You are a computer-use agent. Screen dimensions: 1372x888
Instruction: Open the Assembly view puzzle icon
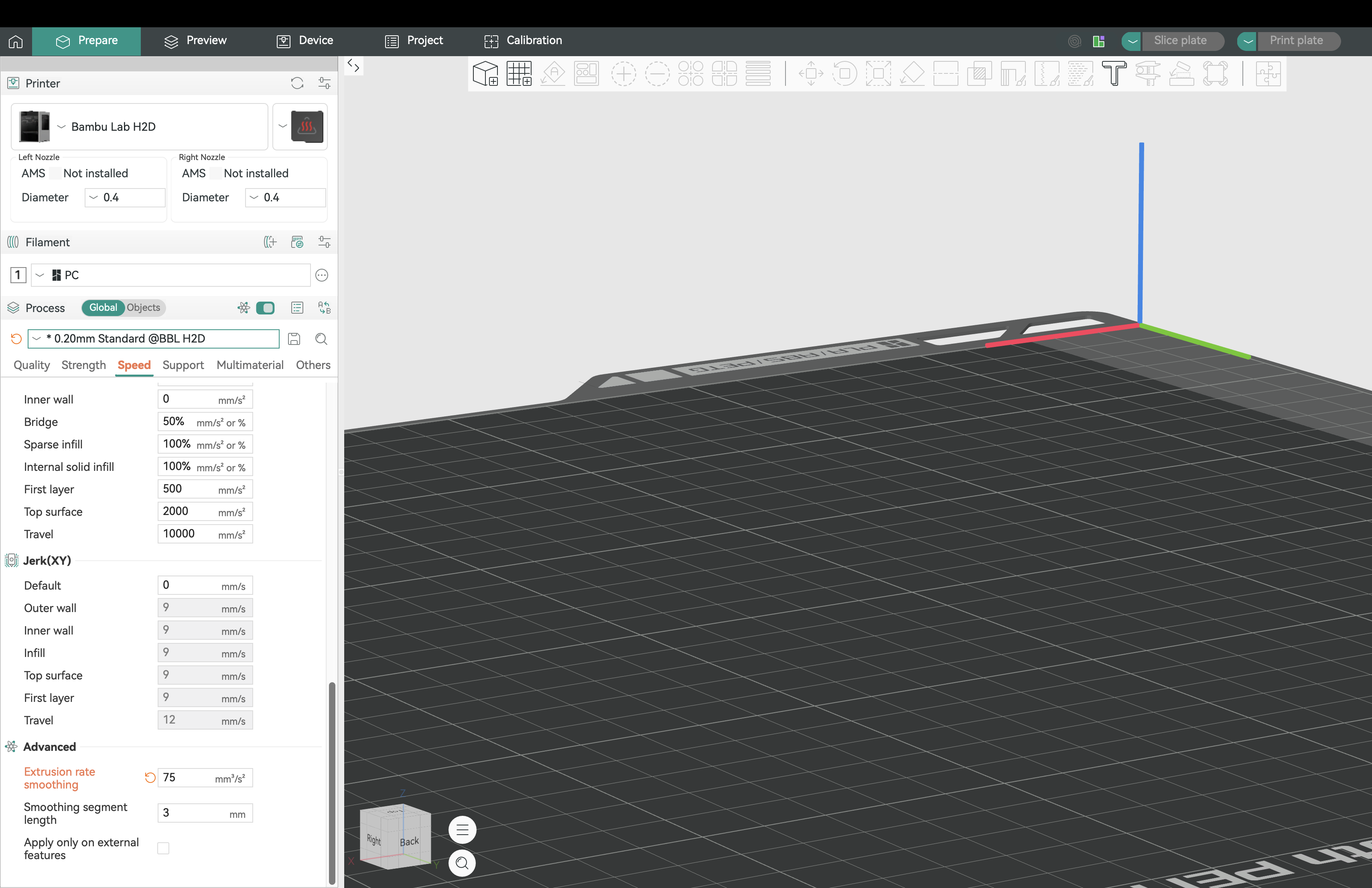click(x=1268, y=74)
